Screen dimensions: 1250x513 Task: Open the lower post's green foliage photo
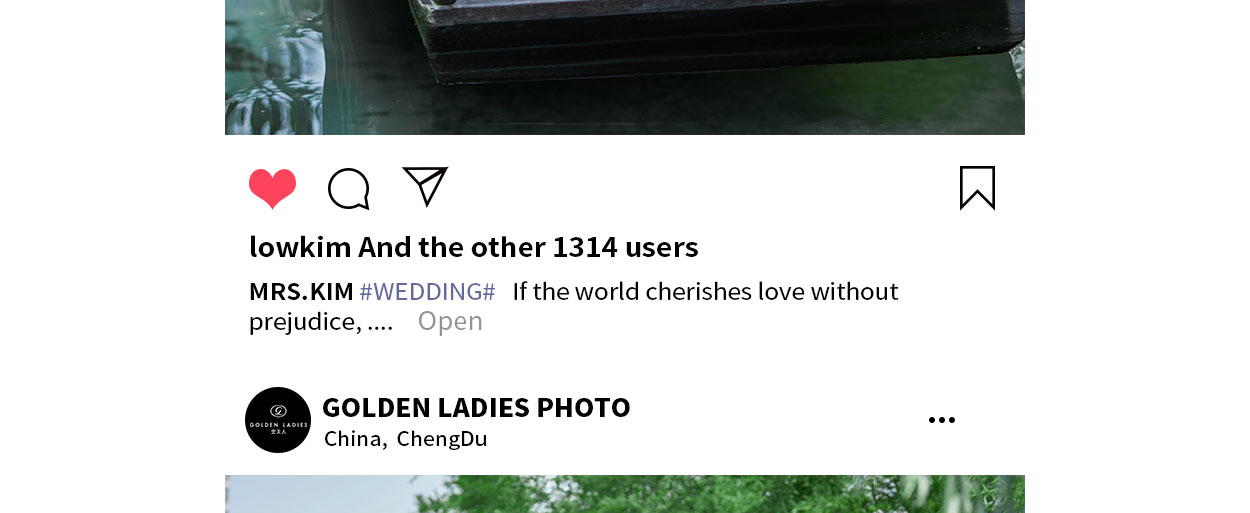pos(625,494)
